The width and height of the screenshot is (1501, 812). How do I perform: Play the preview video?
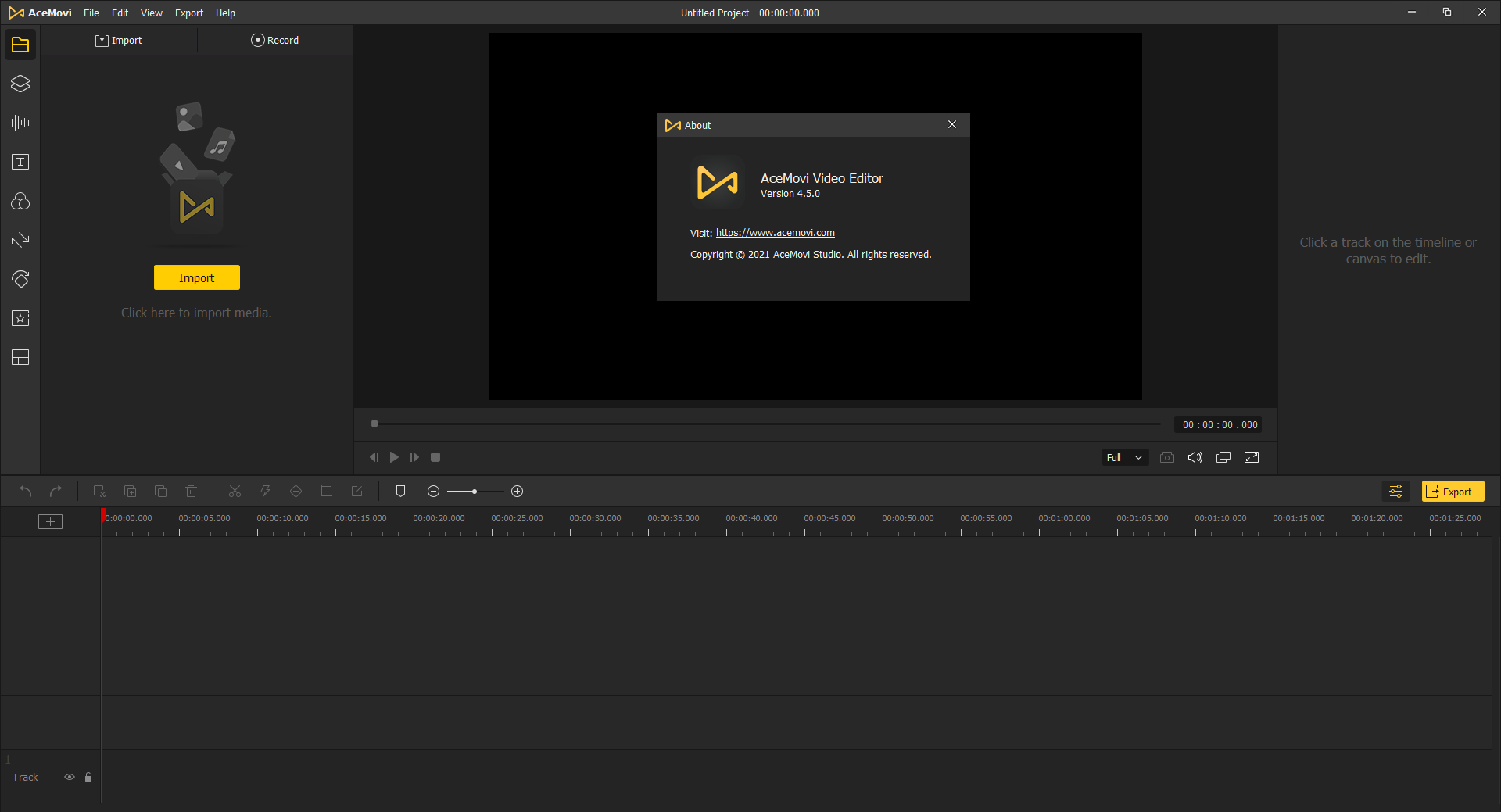394,457
